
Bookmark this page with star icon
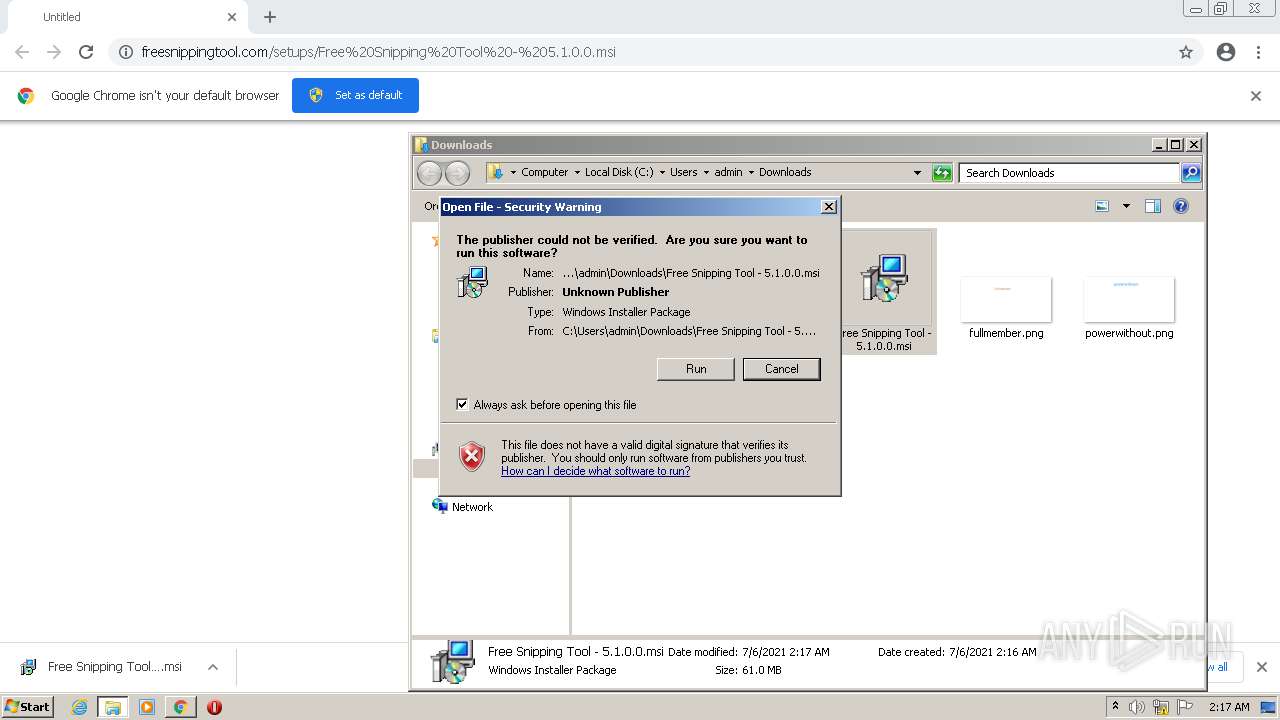point(1186,52)
